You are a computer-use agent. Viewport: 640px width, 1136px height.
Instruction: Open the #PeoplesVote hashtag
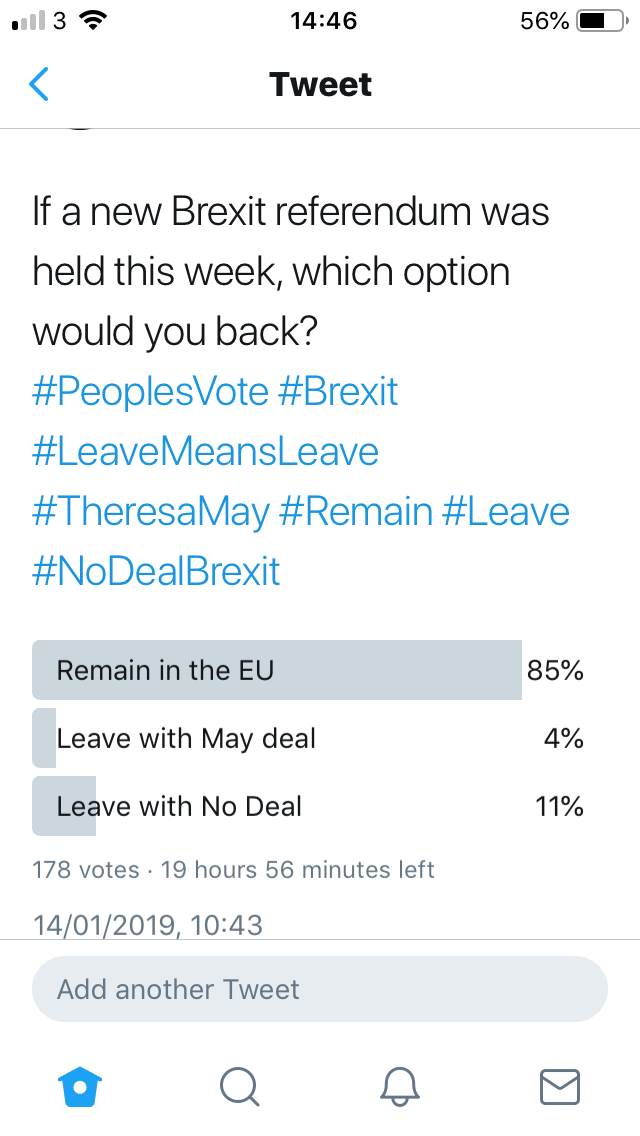tap(150, 391)
